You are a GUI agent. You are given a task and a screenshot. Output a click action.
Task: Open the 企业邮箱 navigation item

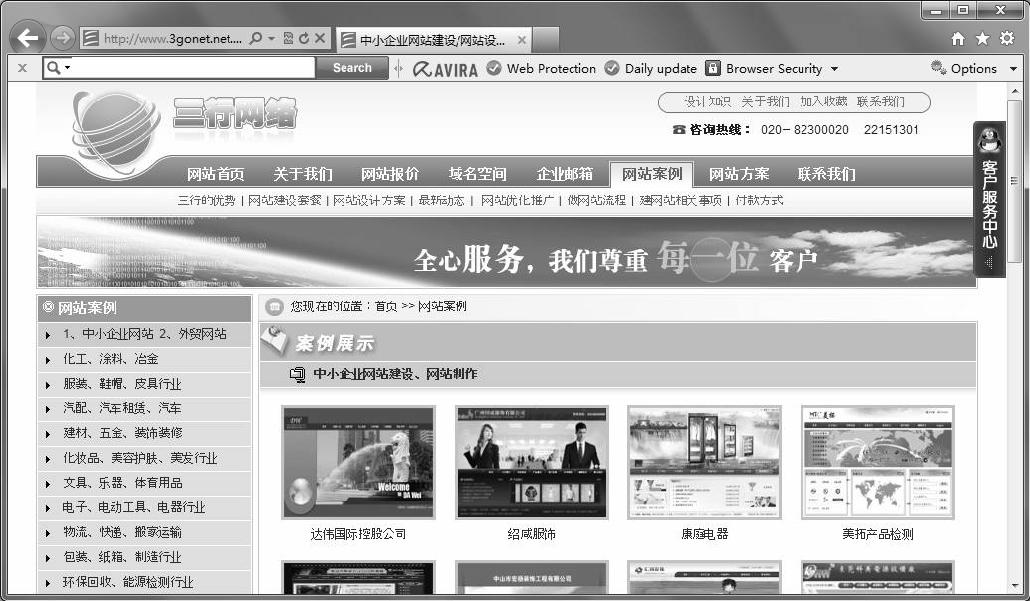[564, 174]
